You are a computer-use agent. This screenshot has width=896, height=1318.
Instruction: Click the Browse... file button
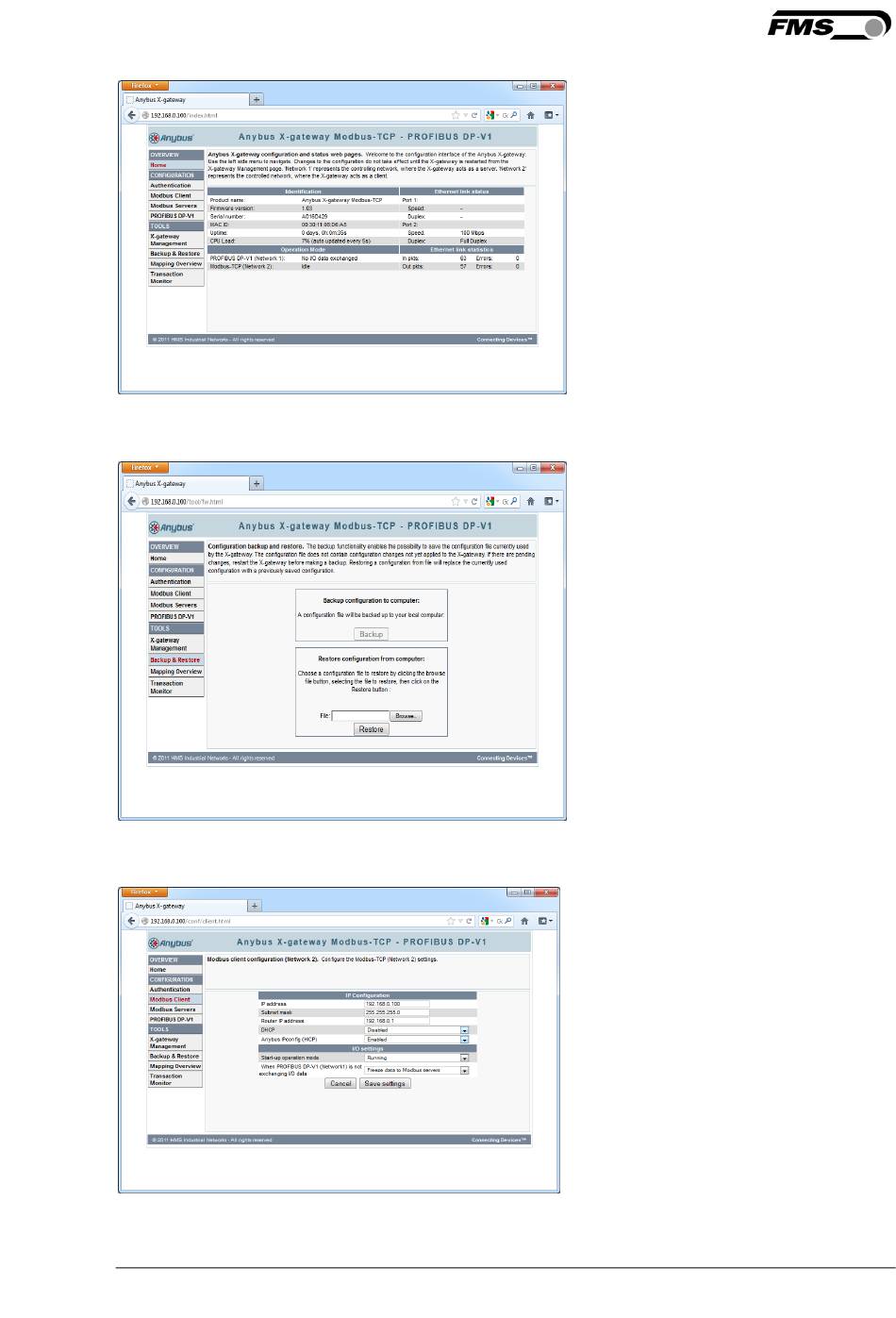[406, 716]
